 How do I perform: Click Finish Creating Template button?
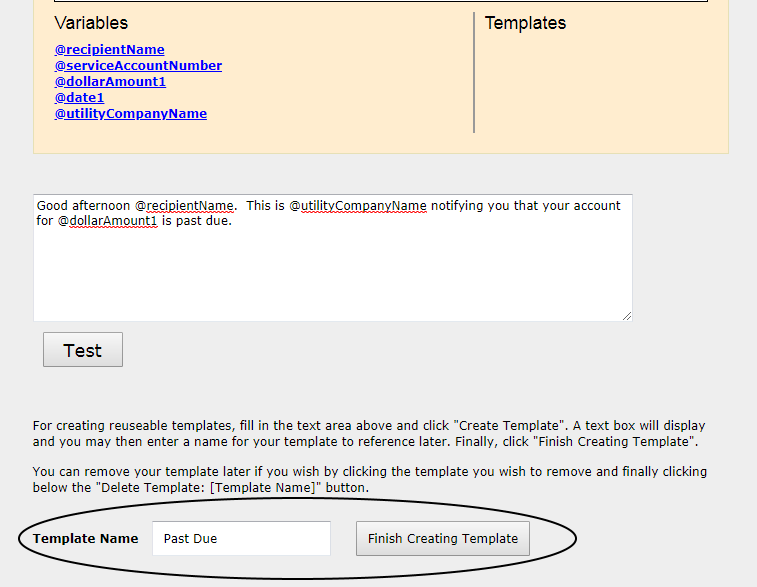pyautogui.click(x=442, y=538)
